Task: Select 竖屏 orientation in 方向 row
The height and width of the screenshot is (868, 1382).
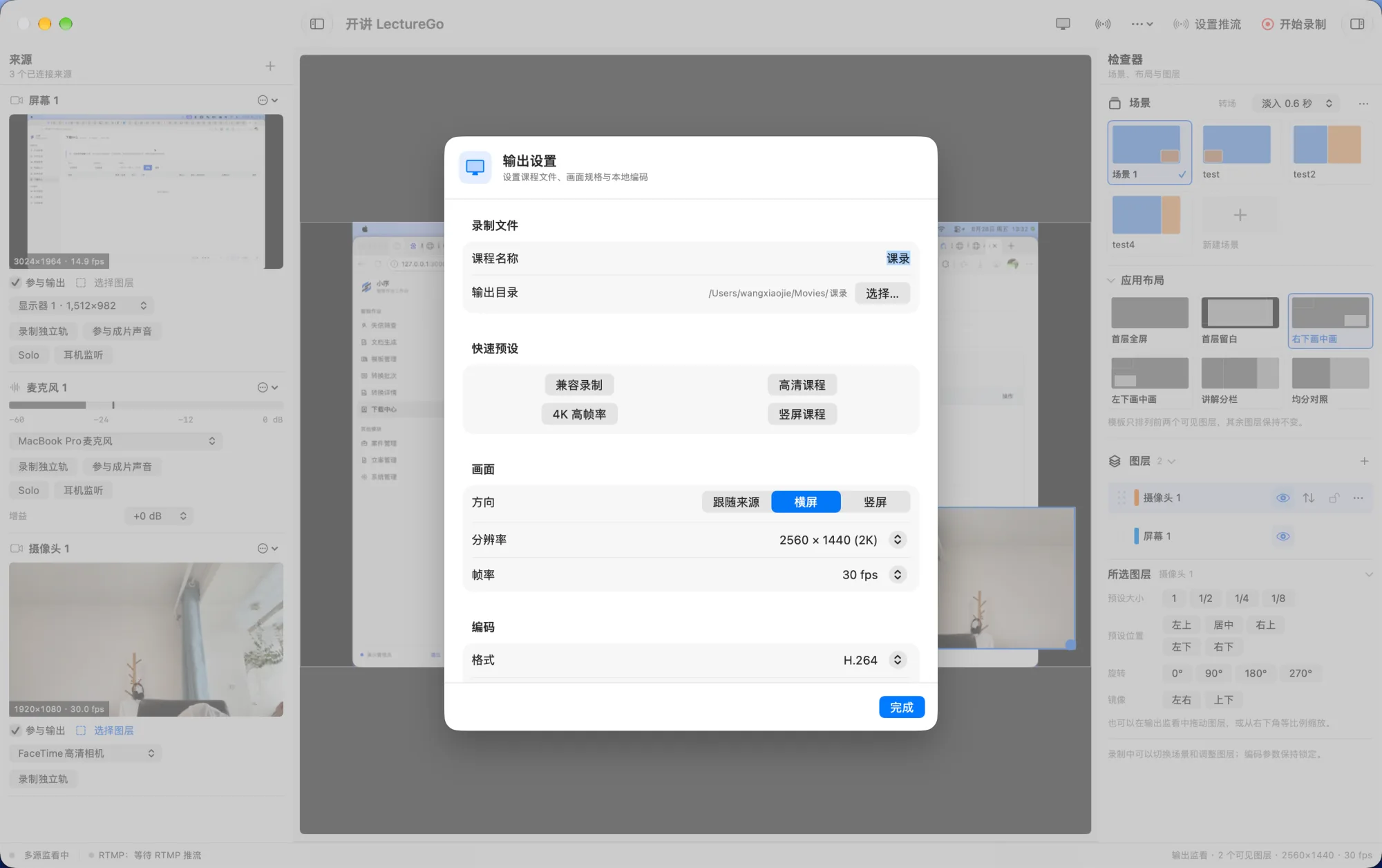Action: [x=875, y=502]
